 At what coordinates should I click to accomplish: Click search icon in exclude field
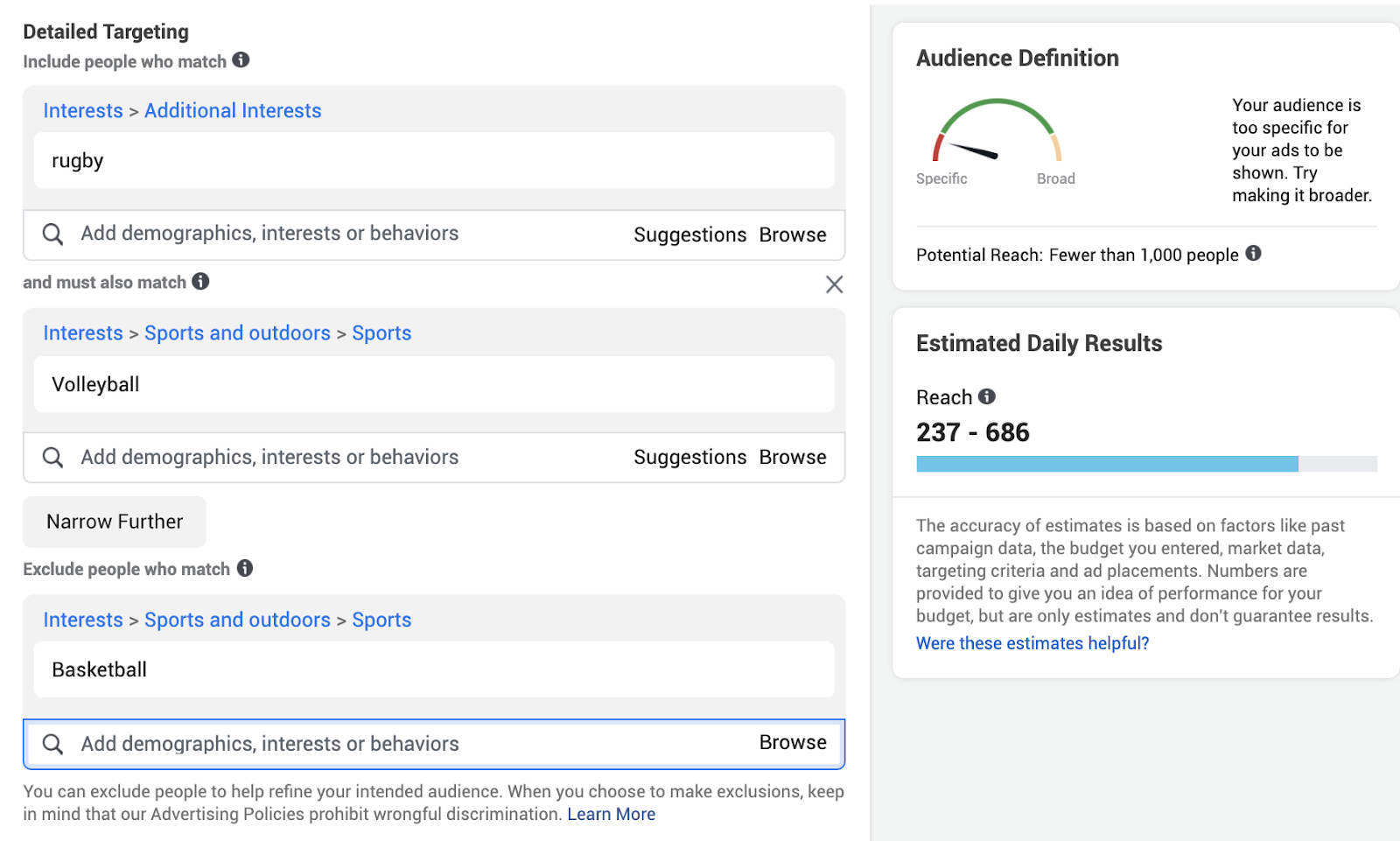tap(52, 744)
